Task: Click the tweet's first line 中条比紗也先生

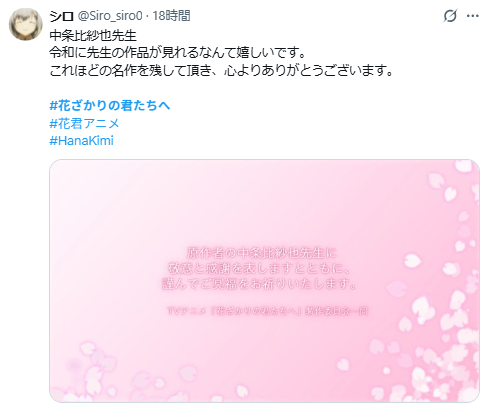Action: [93, 36]
